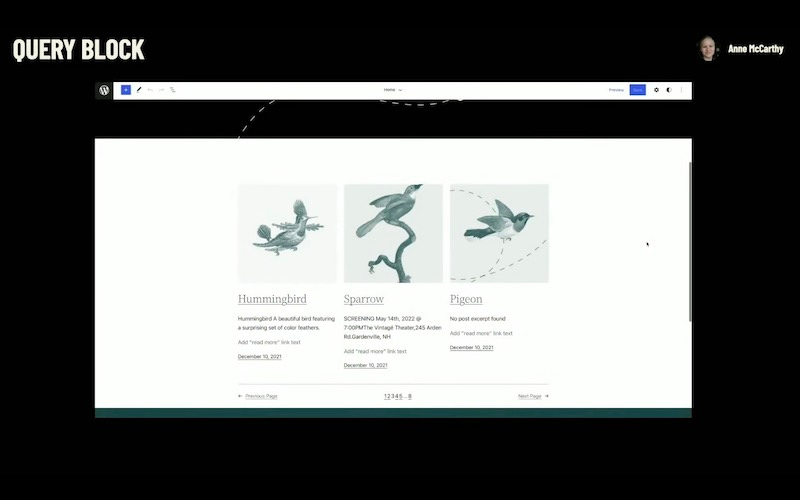Screen dimensions: 800x500
Task: Go to Previous Page link
Action: [x=258, y=396]
